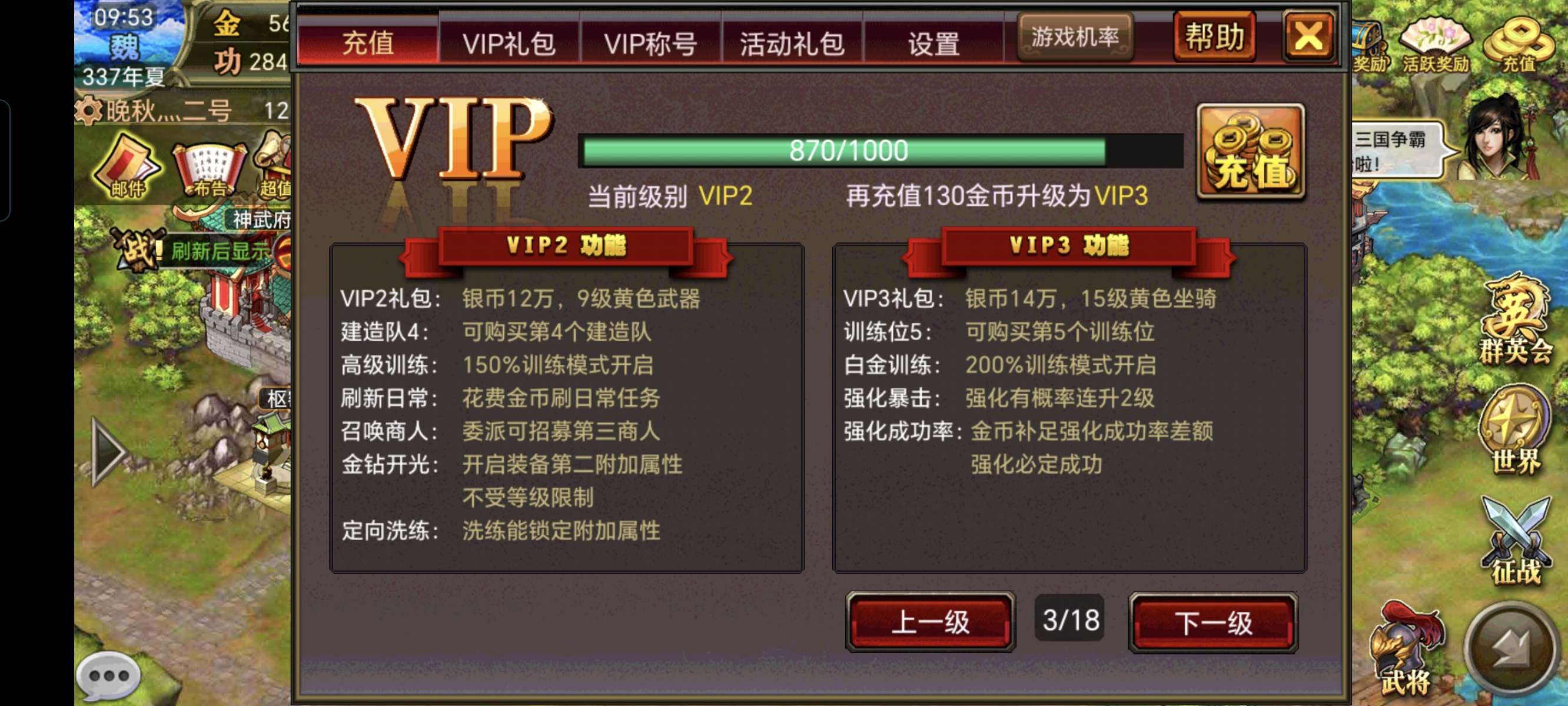Click the 帮助 help button

(1214, 36)
